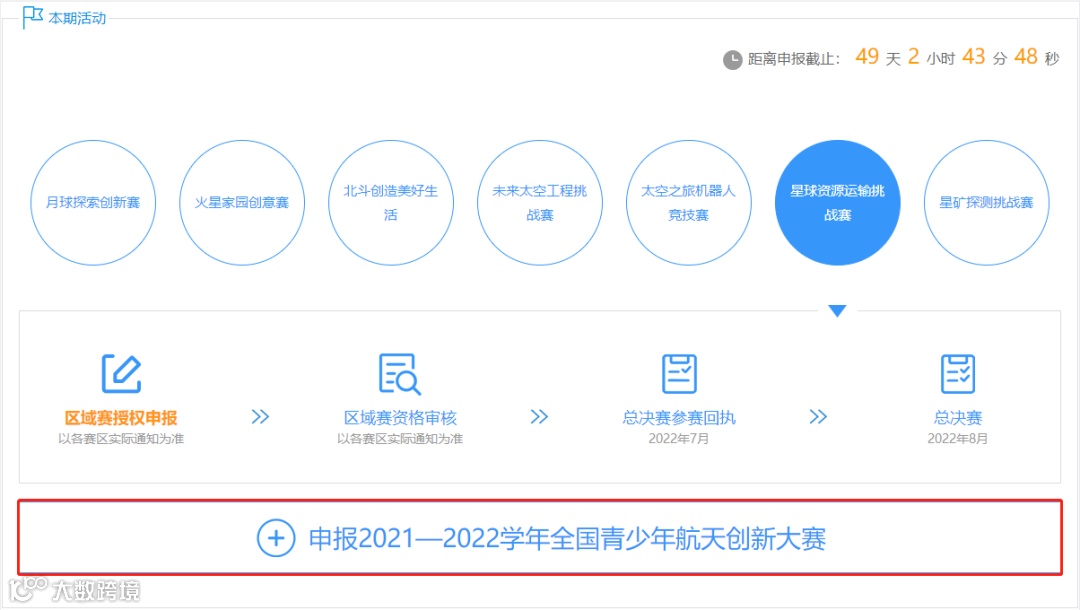This screenshot has width=1080, height=610.
Task: Click the clock icon by the countdown
Action: tap(732, 60)
